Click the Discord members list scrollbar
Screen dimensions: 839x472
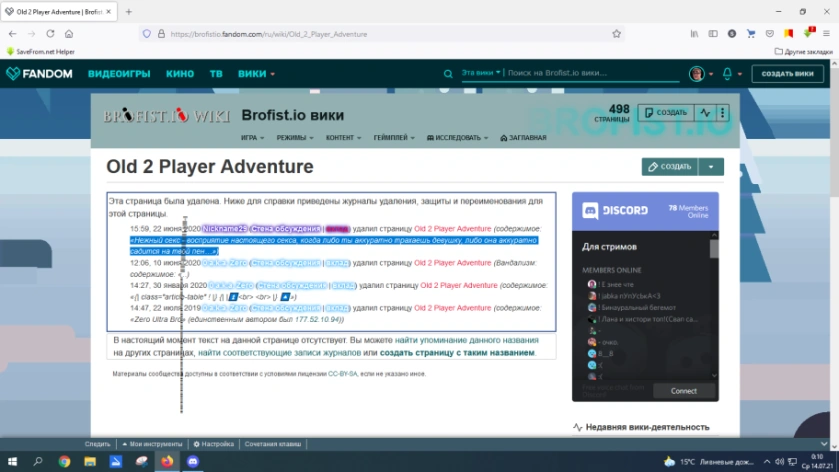[714, 306]
